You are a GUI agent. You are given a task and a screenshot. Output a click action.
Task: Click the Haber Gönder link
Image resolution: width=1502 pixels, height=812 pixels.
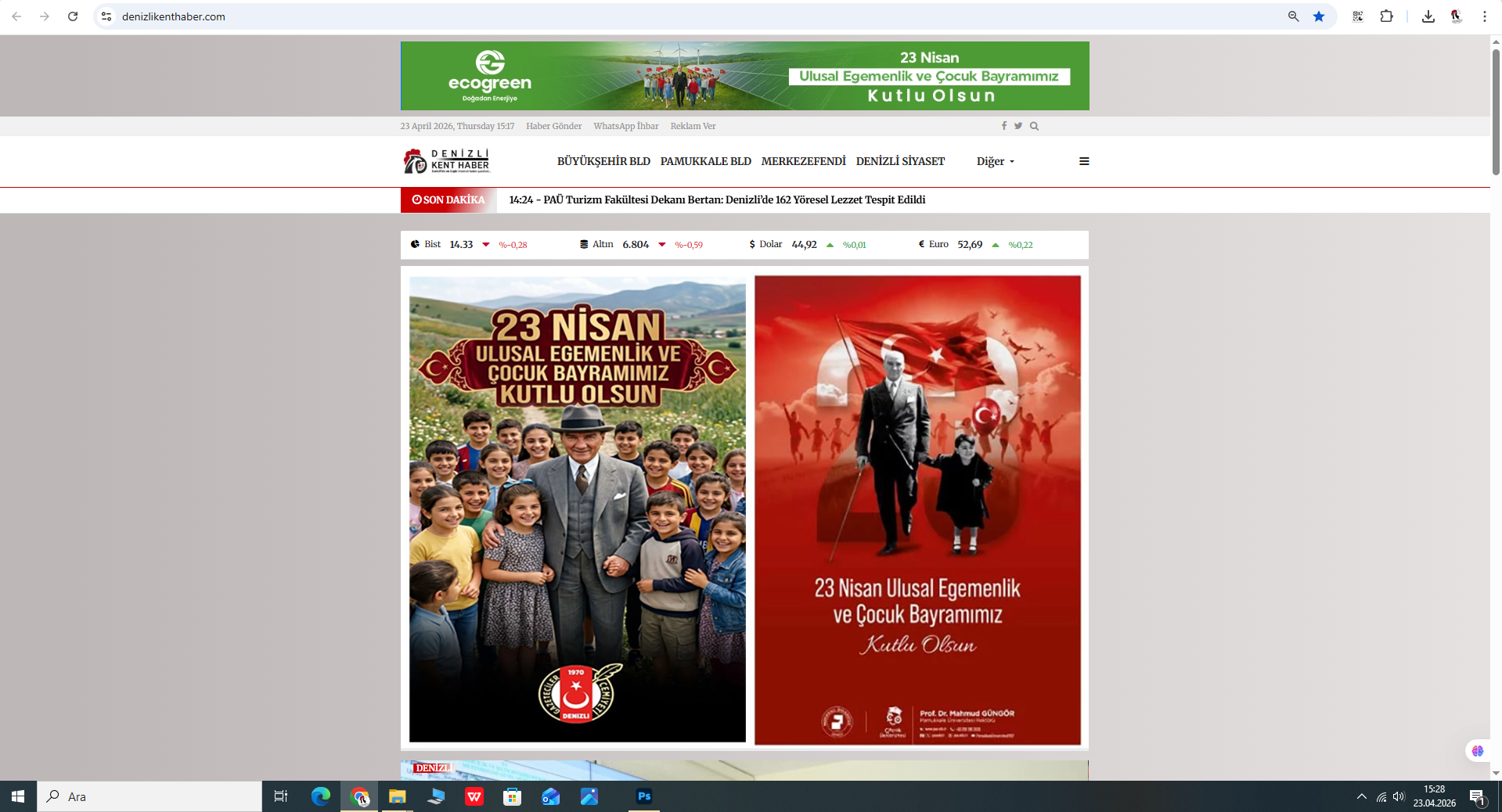pos(553,126)
